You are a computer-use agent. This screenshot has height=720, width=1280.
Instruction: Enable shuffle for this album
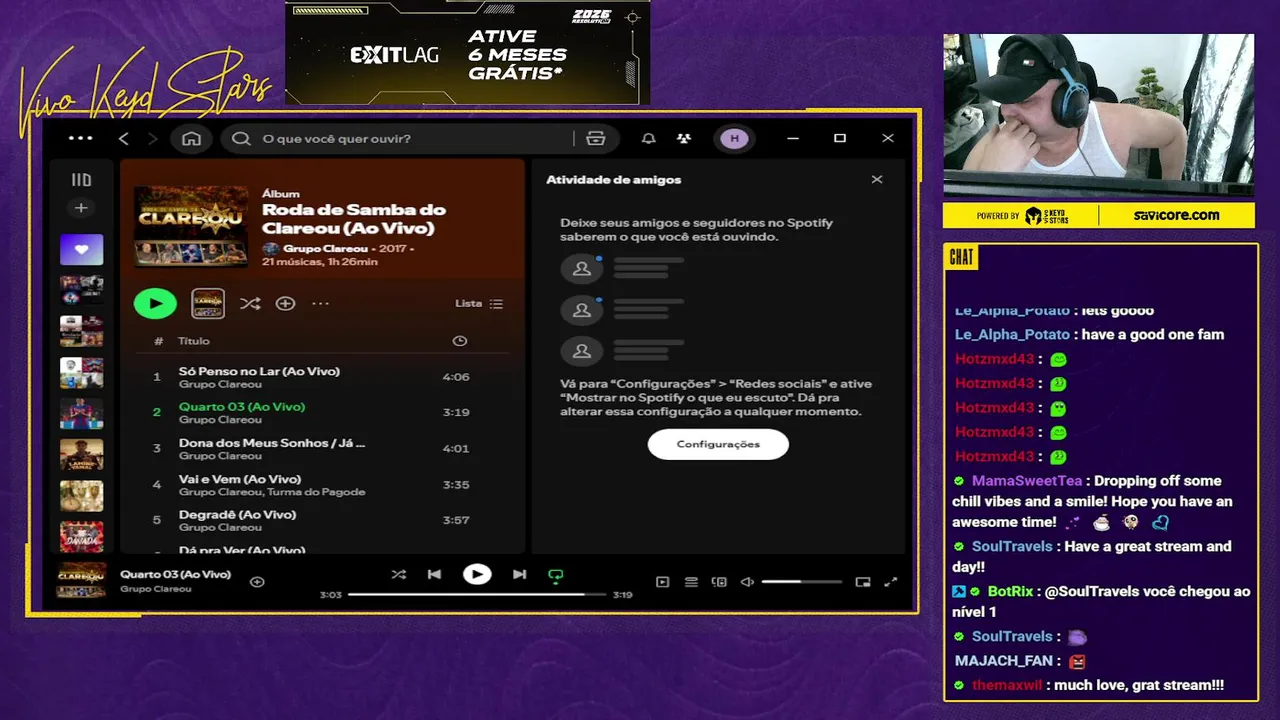pos(250,303)
